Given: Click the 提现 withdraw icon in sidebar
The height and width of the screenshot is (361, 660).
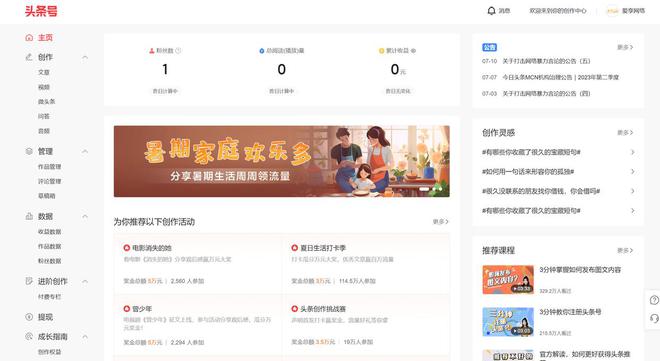Looking at the screenshot, I should [29, 317].
